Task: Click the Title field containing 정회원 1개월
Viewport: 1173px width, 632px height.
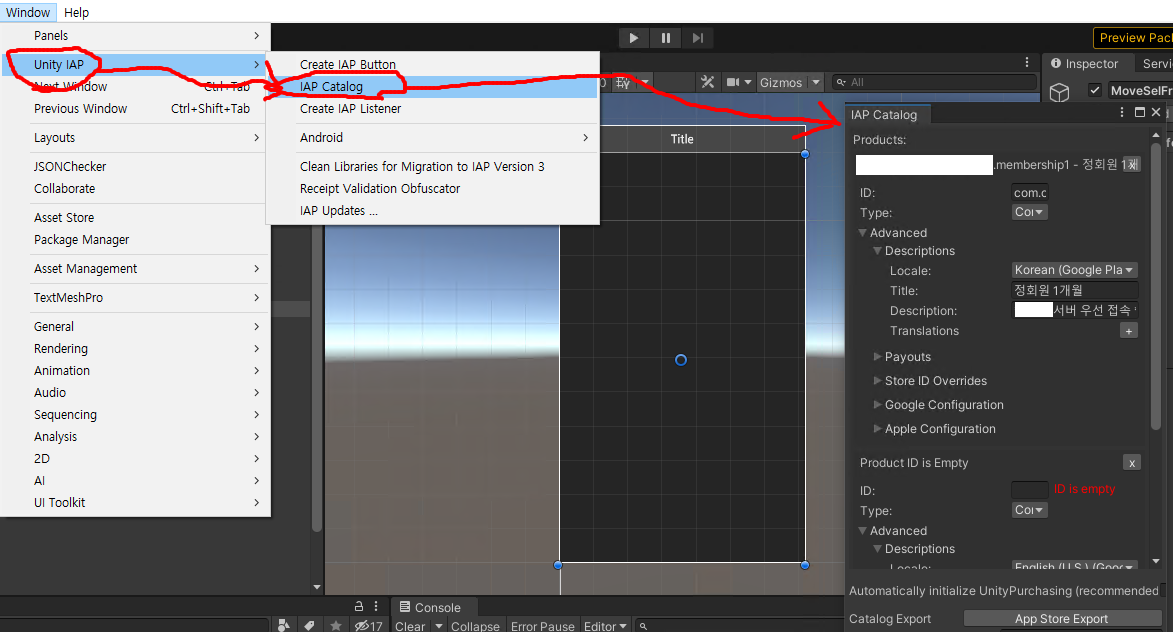Action: [1074, 290]
